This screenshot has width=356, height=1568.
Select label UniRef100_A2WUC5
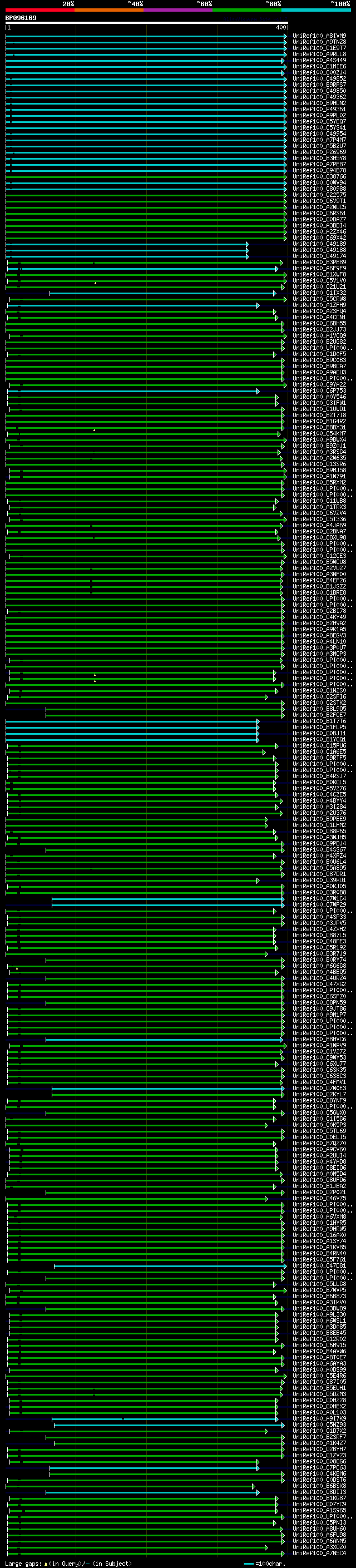click(x=319, y=207)
